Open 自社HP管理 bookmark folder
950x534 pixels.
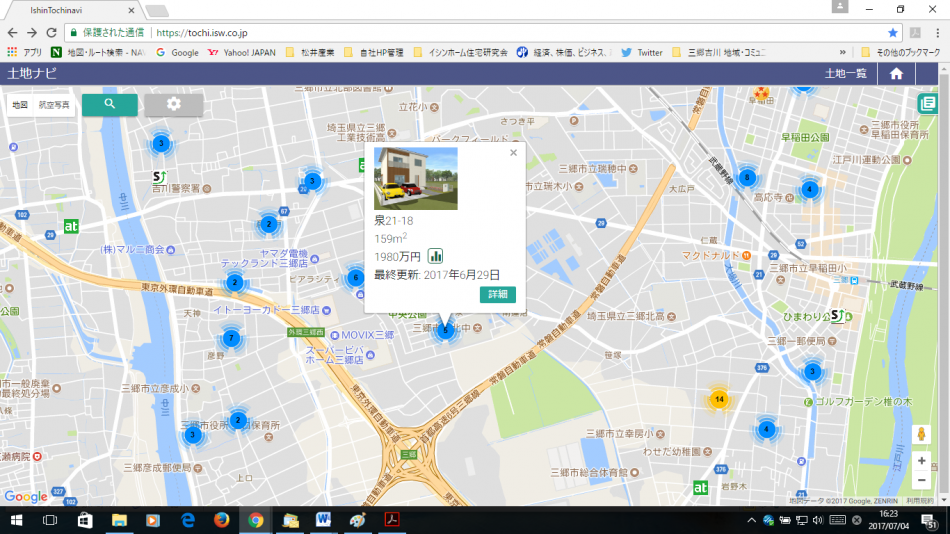point(374,53)
